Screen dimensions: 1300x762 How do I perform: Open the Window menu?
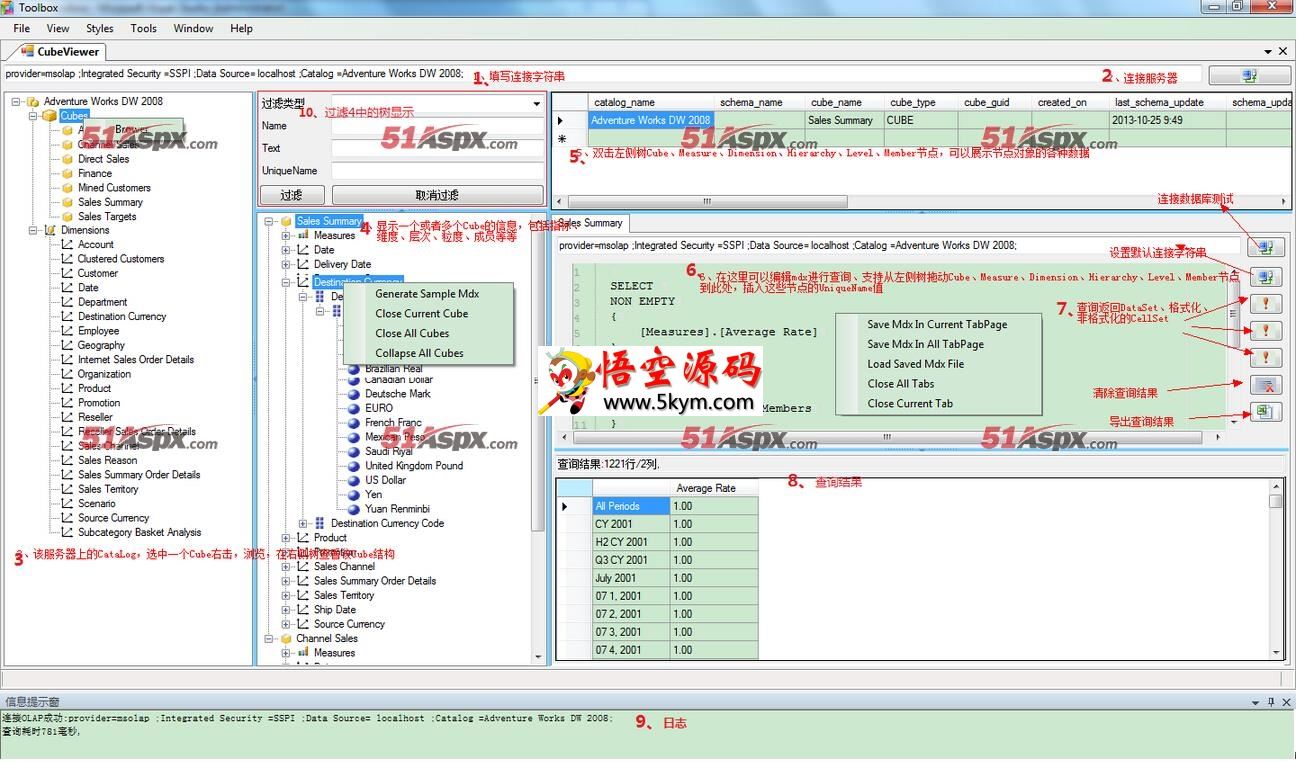tap(193, 28)
